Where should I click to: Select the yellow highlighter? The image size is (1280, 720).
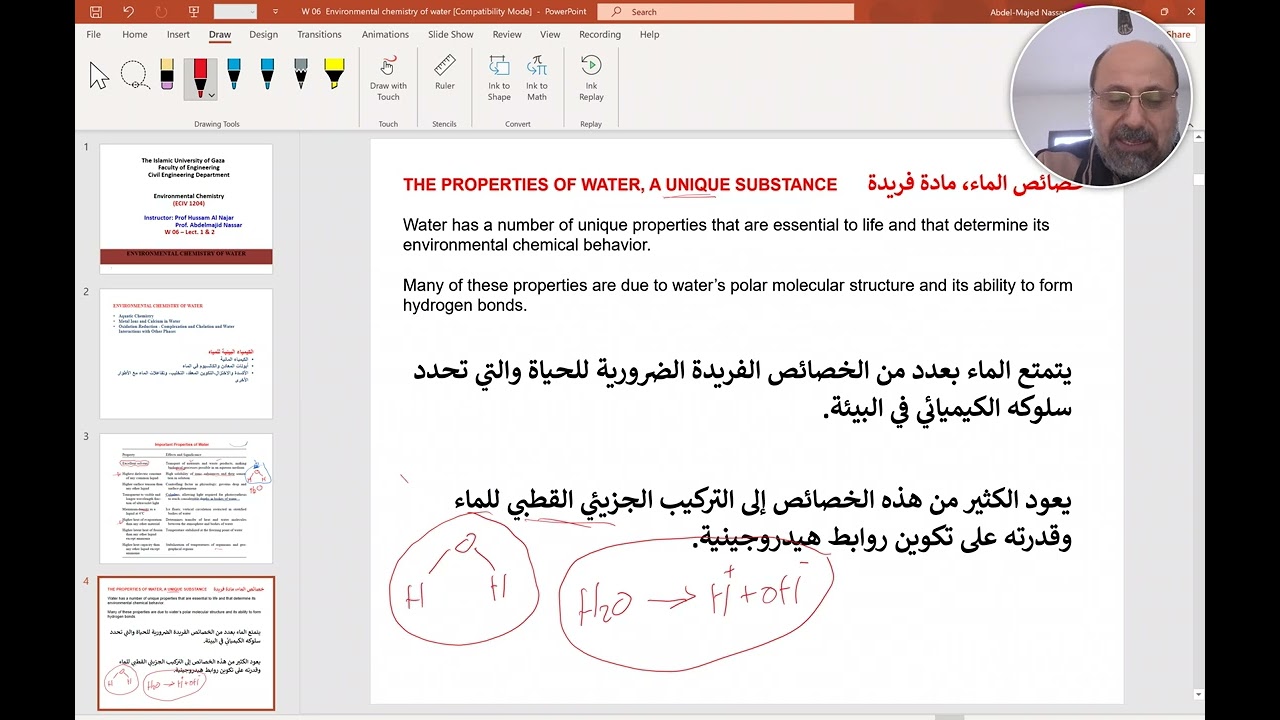[334, 76]
